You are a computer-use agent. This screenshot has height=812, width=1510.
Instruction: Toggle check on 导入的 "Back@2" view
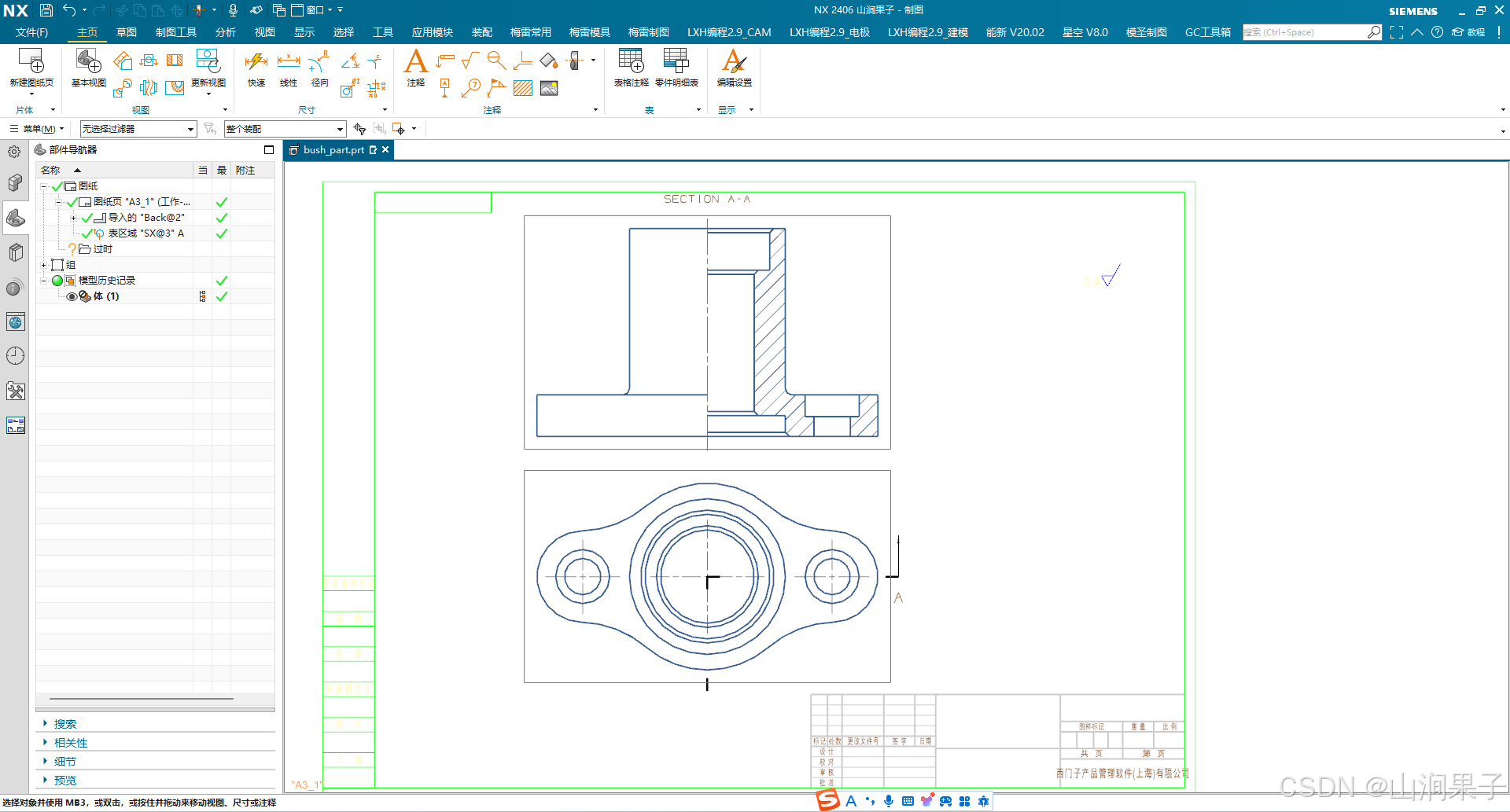click(87, 218)
